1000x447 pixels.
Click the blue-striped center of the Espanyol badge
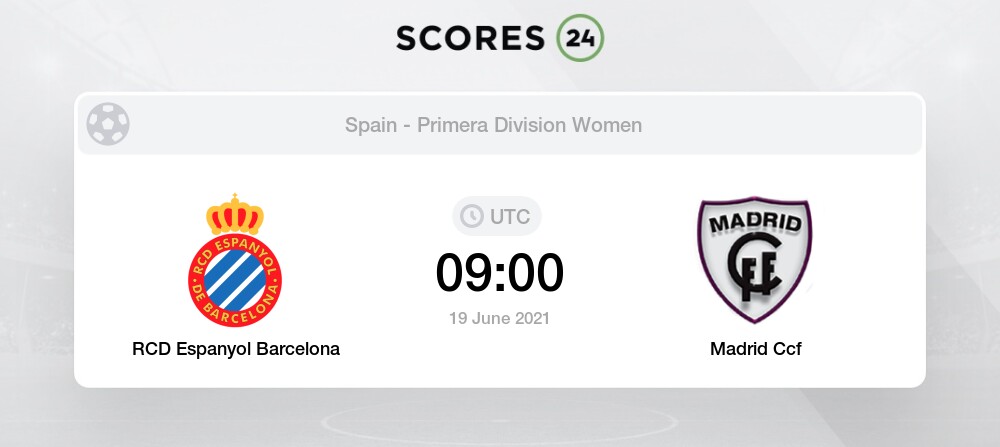[235, 281]
